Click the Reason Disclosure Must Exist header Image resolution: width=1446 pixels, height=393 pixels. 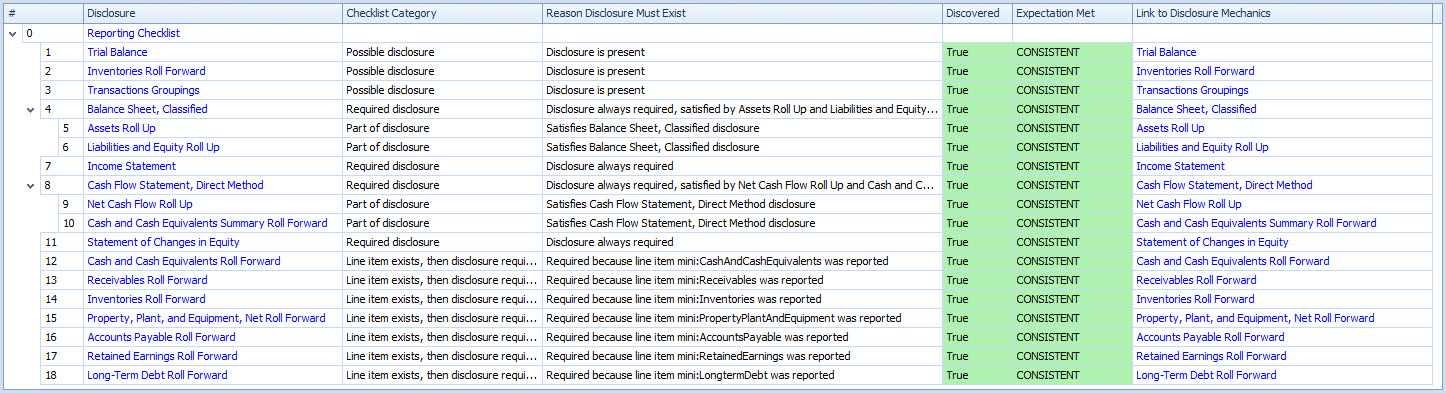coord(742,13)
